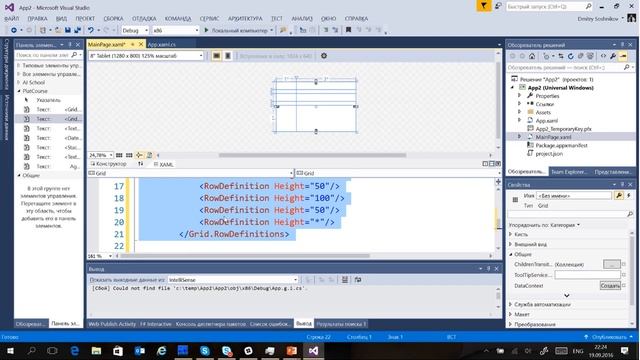Open Microsoft Edge from the taskbar
640x360 pixels.
pyautogui.click(x=75, y=351)
